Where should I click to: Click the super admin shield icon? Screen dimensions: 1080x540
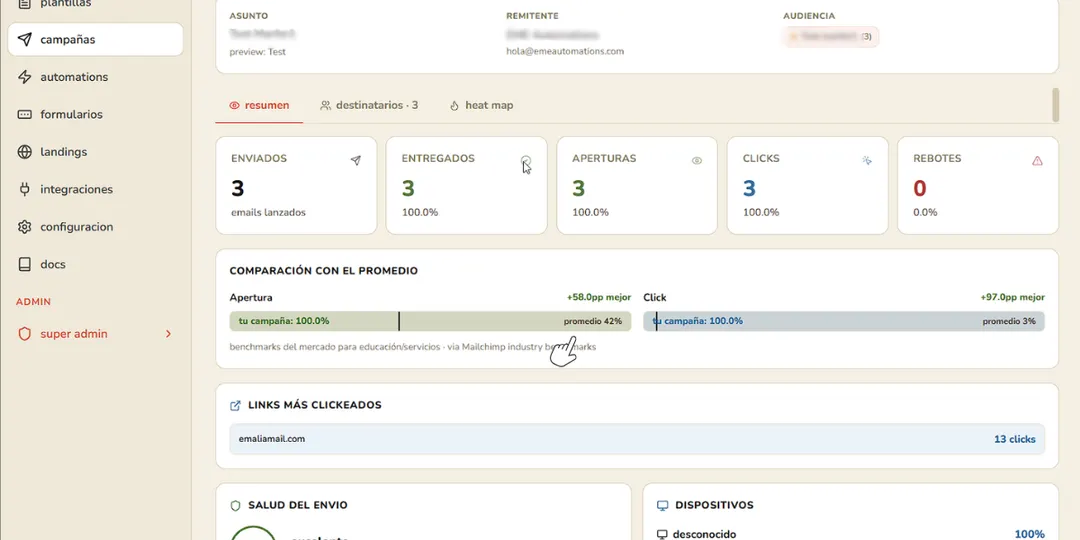coord(25,334)
